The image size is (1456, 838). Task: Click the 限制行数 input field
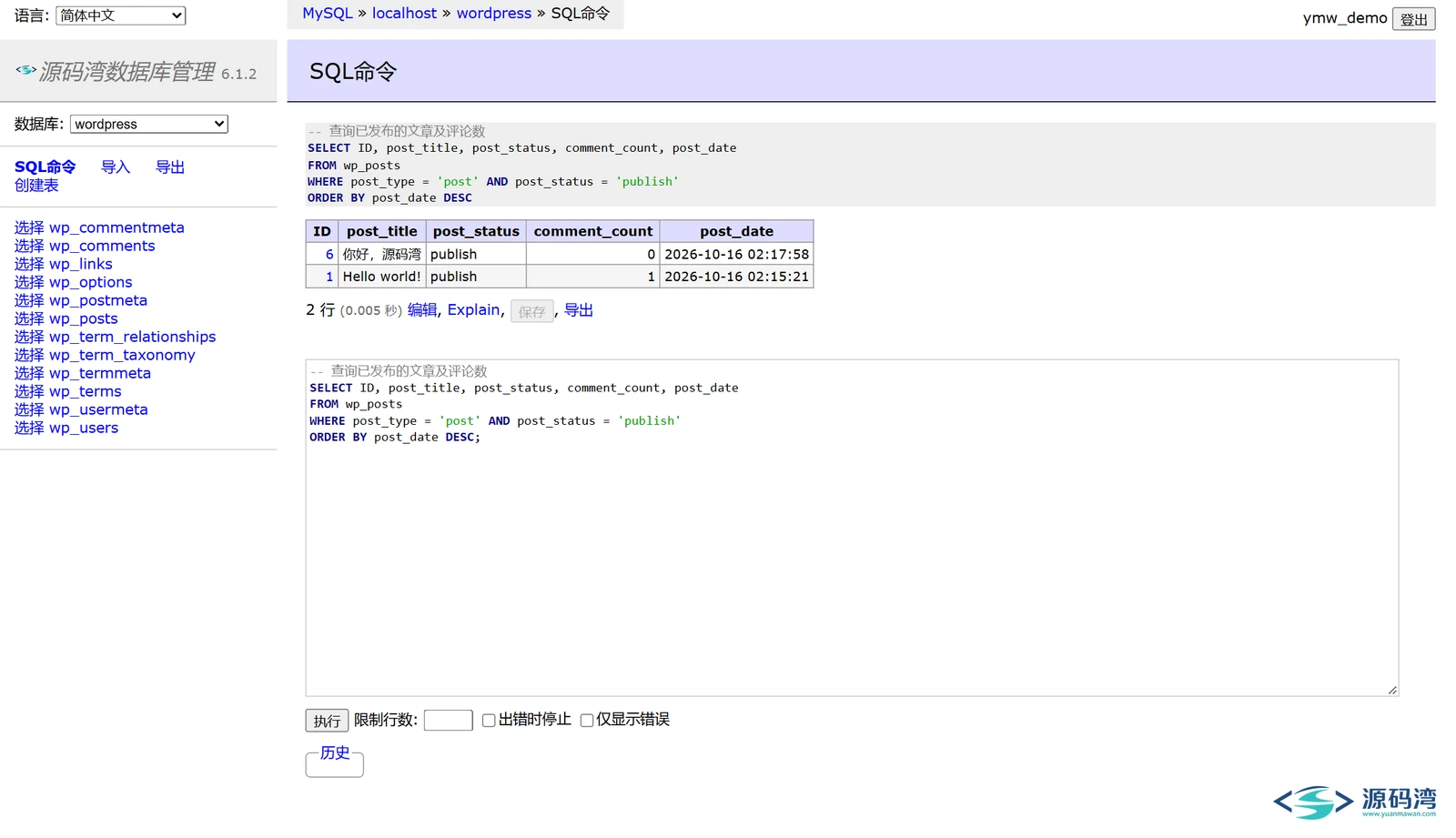pos(448,721)
